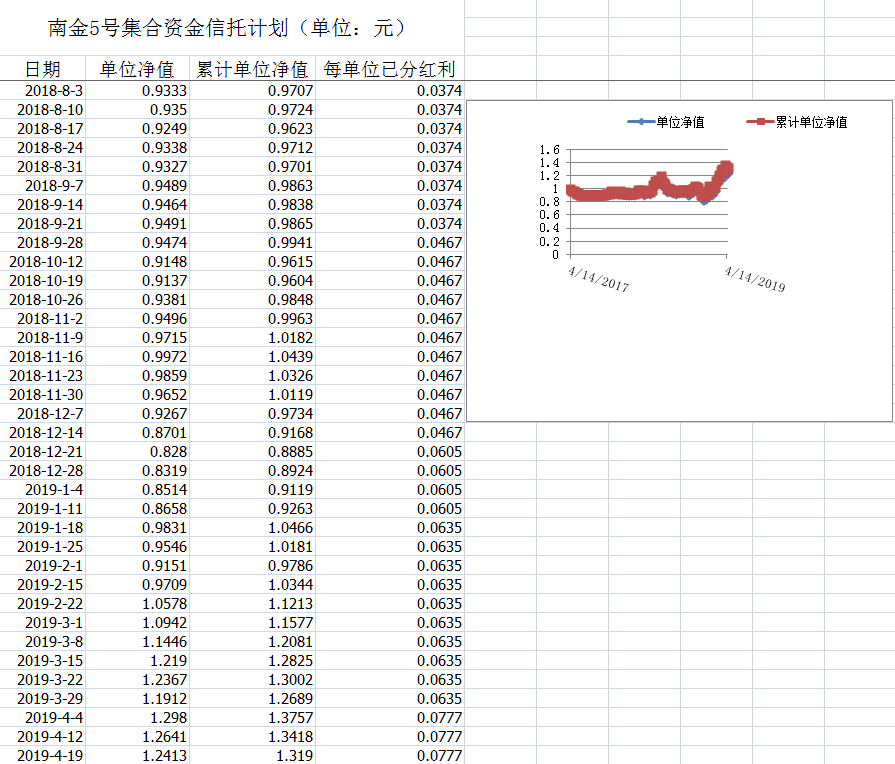Click the 单位净值 legend entry in chart

(x=666, y=122)
